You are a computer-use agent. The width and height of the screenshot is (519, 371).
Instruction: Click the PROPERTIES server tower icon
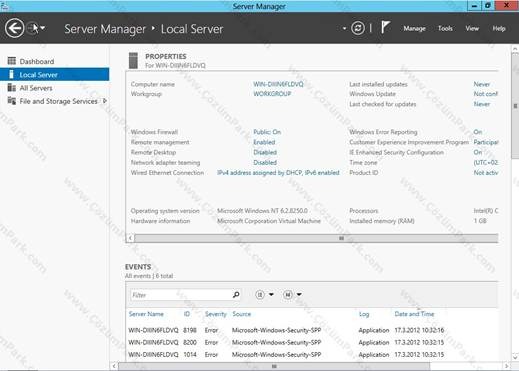pyautogui.click(x=133, y=60)
